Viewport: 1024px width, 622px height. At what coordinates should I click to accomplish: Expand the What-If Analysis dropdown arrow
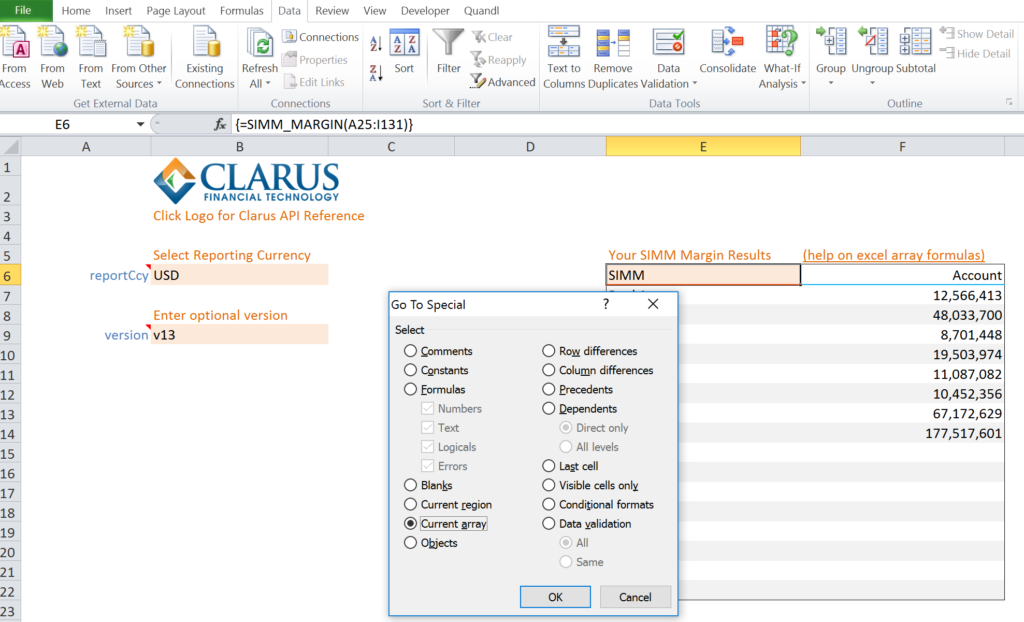[x=803, y=84]
